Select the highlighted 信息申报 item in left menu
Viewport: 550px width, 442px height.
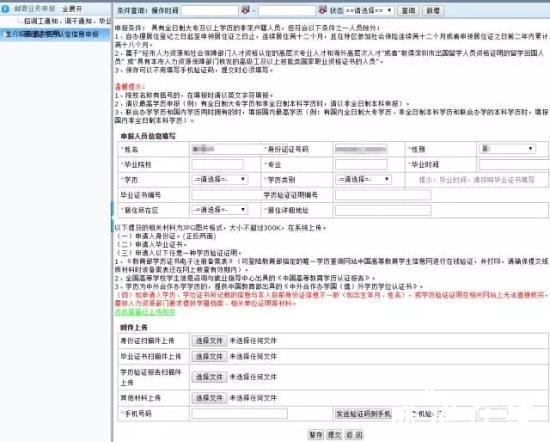click(x=52, y=34)
